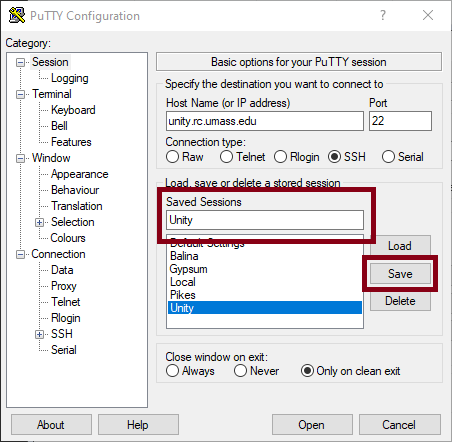Image resolution: width=452 pixels, height=442 pixels.
Task: Click the question mark help icon
Action: click(383, 15)
